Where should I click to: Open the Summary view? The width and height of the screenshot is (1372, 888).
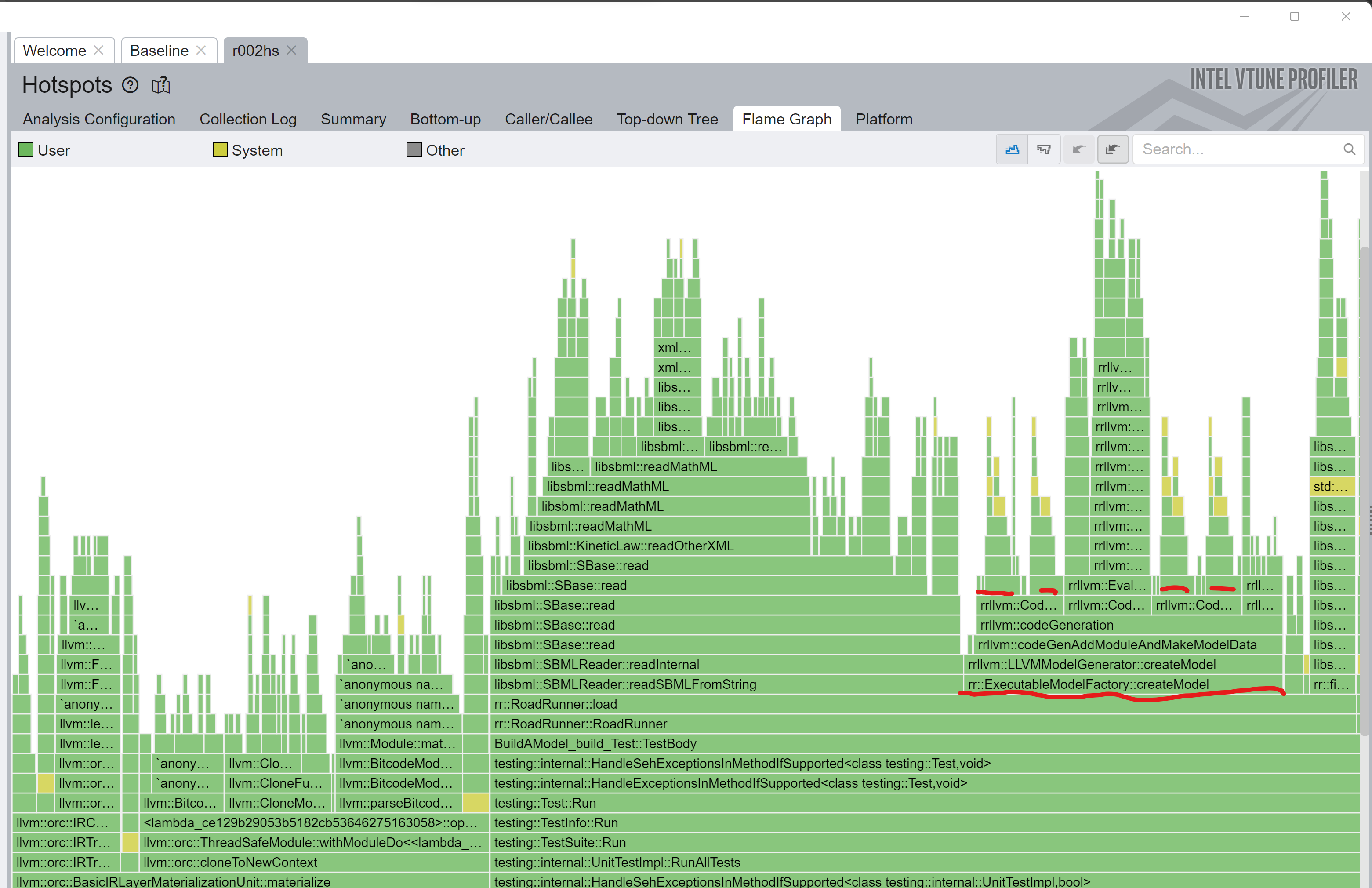tap(353, 120)
